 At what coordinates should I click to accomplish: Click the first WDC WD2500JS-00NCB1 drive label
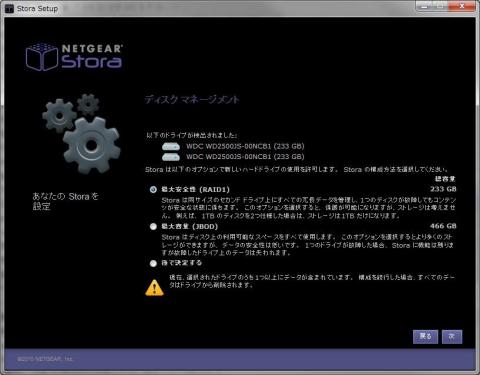pos(245,146)
